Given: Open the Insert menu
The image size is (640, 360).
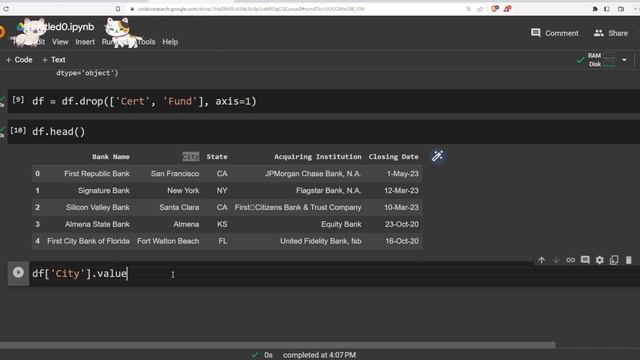Looking at the screenshot, I should (x=85, y=42).
